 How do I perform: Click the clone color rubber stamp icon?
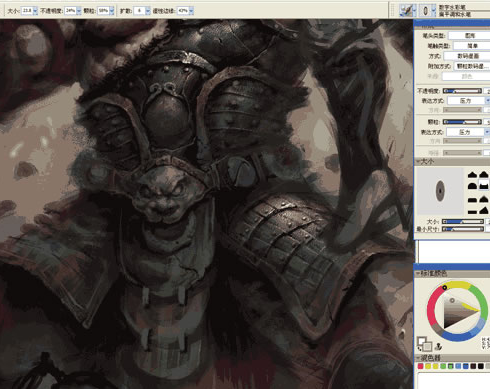click(439, 347)
